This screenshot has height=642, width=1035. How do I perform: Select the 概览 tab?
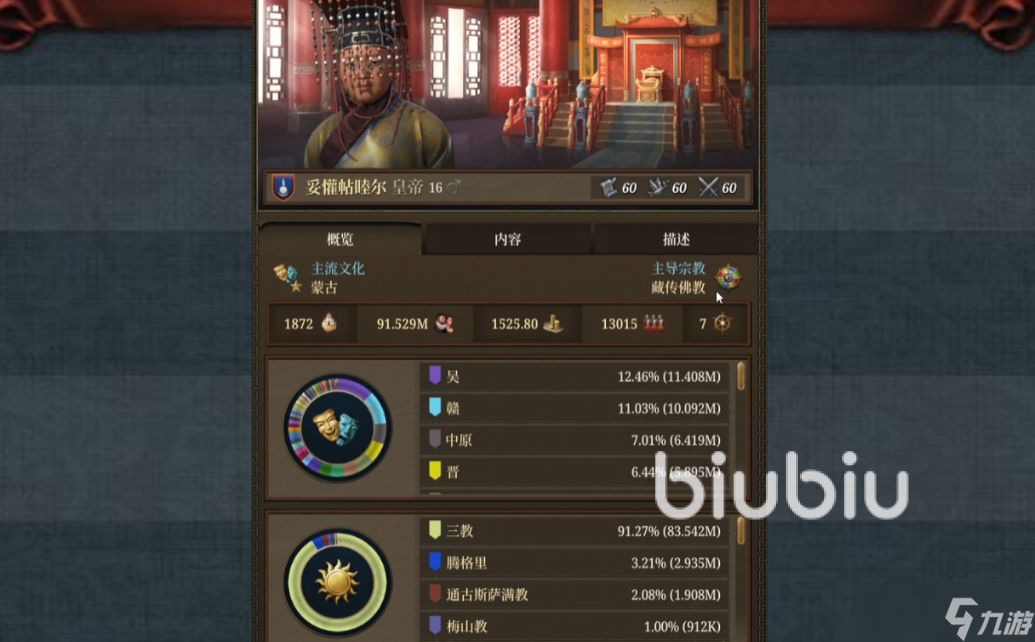point(340,240)
